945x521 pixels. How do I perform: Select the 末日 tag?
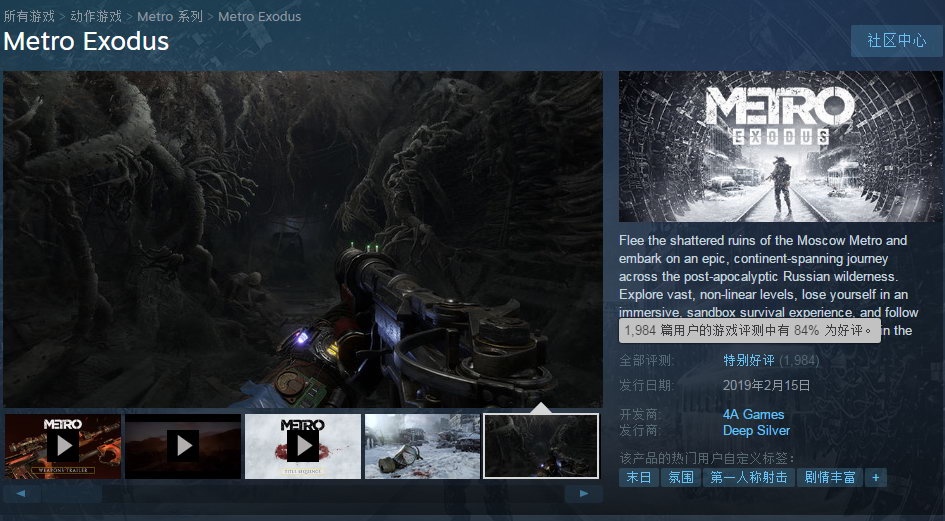[x=638, y=478]
